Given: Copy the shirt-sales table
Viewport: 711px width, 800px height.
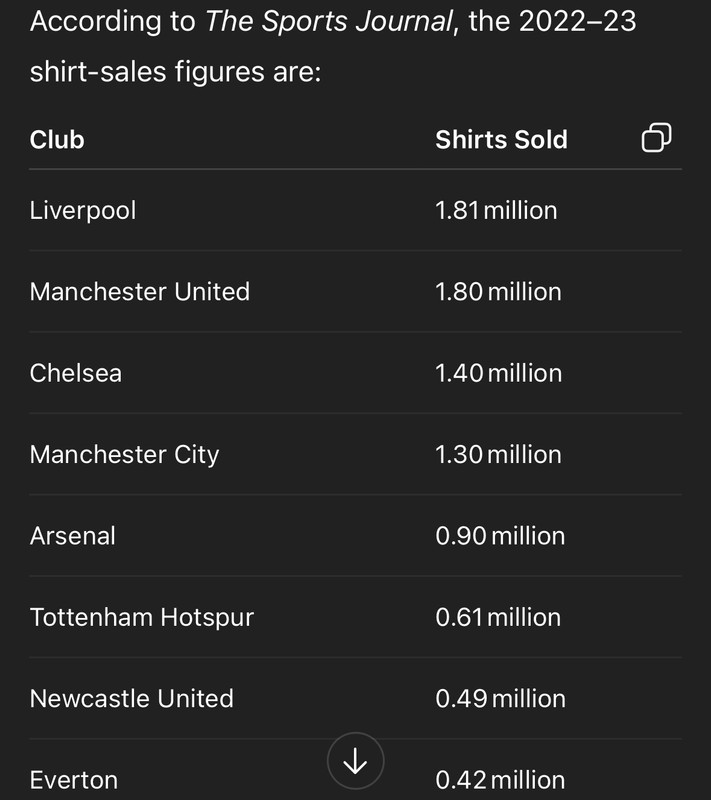Looking at the screenshot, I should pyautogui.click(x=656, y=138).
